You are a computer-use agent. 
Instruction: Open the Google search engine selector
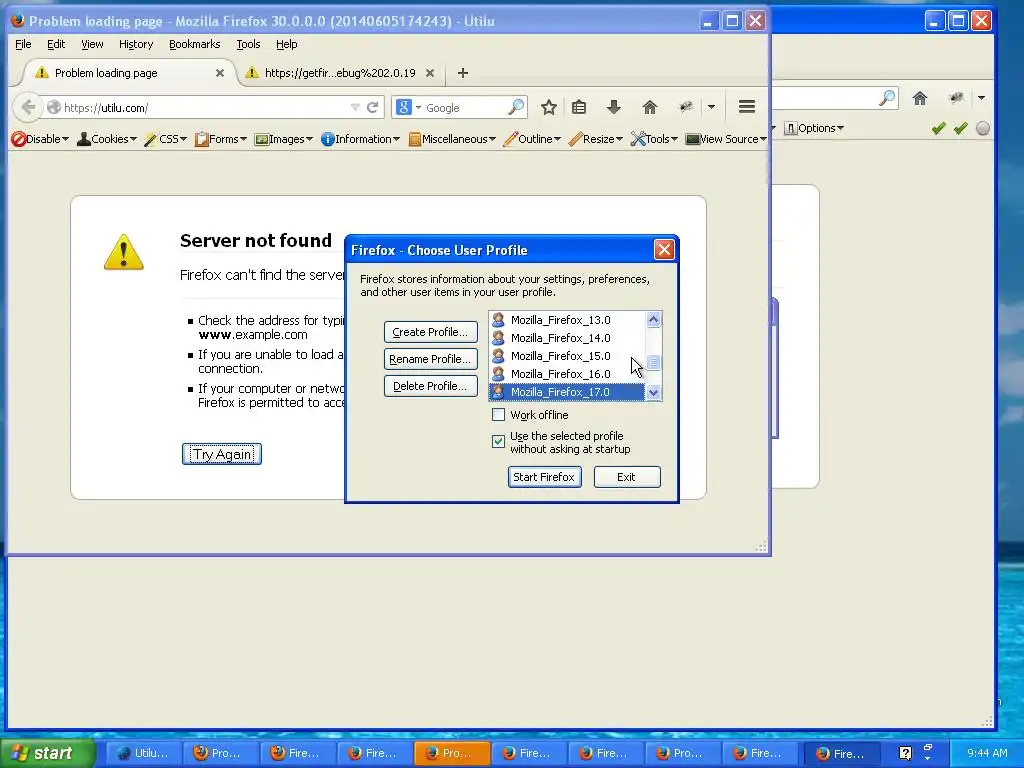(408, 107)
